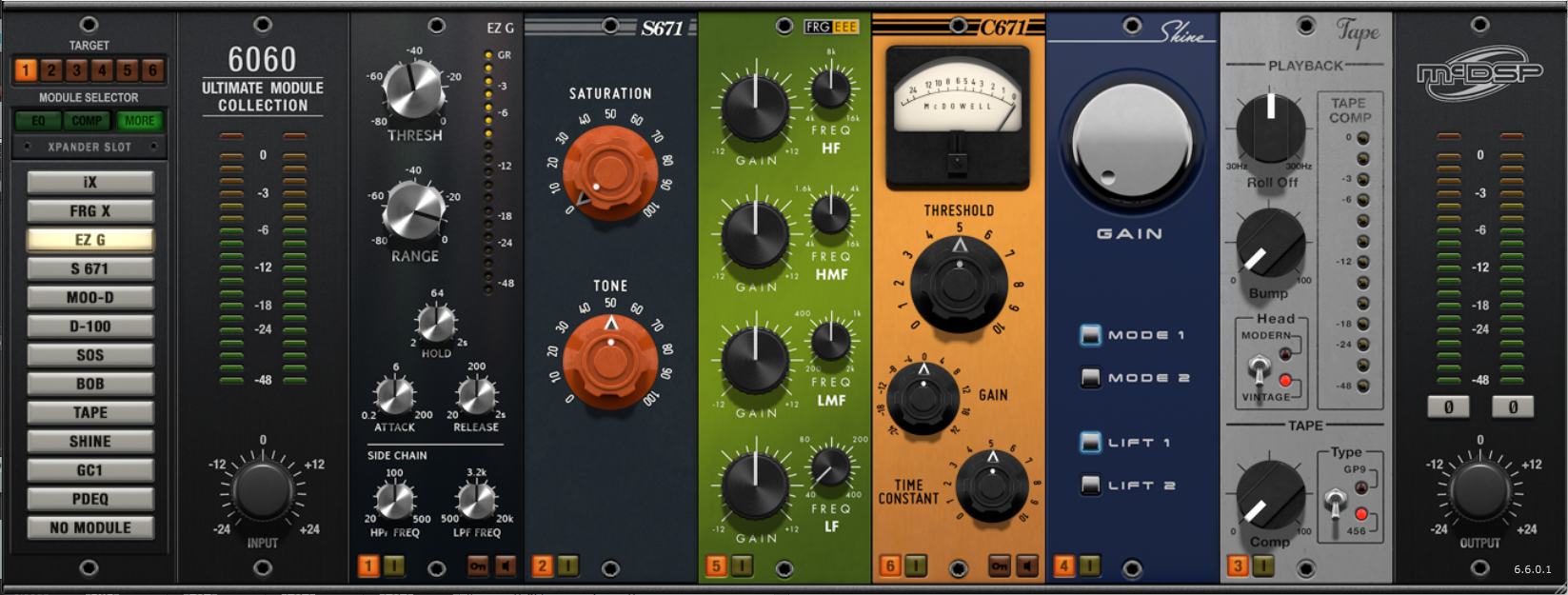The height and width of the screenshot is (595, 1568).
Task: Click slot number 2 under S671 module
Action: pyautogui.click(x=542, y=566)
